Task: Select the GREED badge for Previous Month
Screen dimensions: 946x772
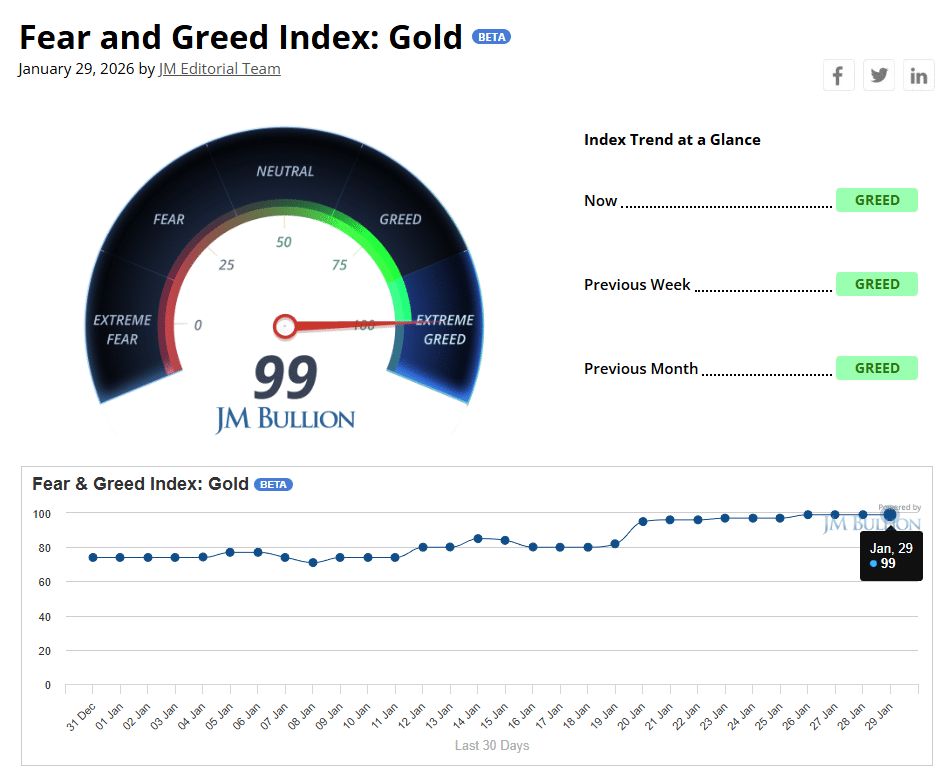Action: (877, 368)
